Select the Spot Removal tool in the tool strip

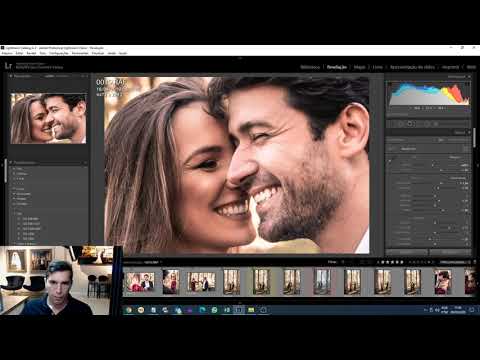tap(410, 124)
